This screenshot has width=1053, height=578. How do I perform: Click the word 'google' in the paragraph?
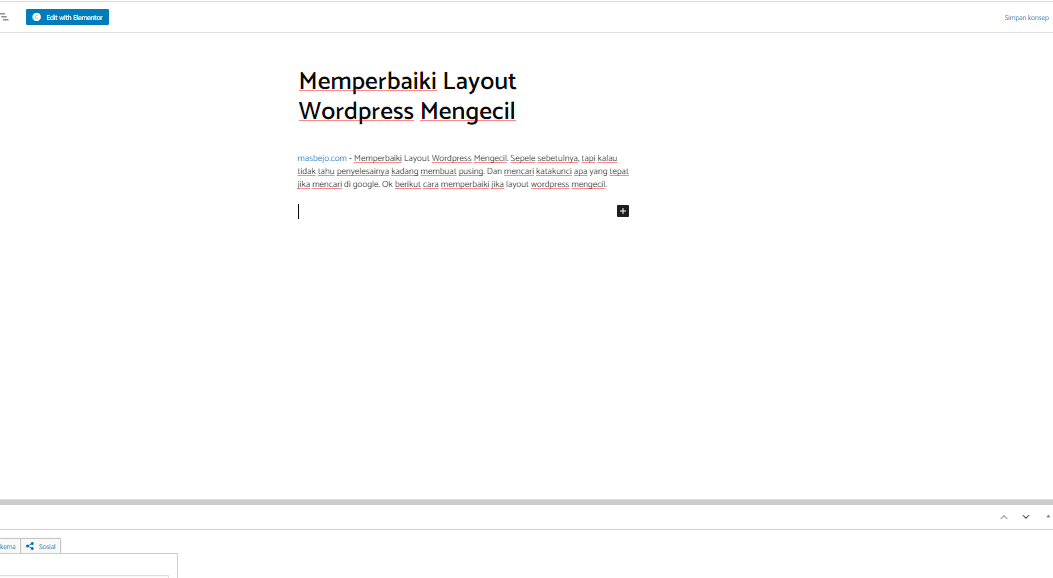click(365, 184)
